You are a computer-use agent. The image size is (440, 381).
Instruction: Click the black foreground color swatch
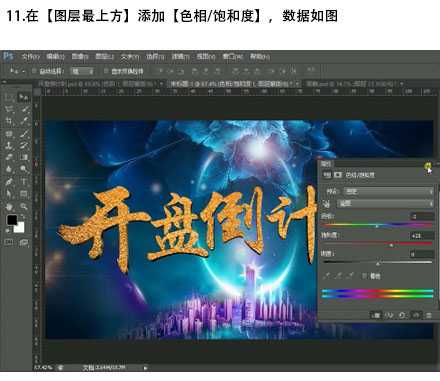tap(12, 220)
